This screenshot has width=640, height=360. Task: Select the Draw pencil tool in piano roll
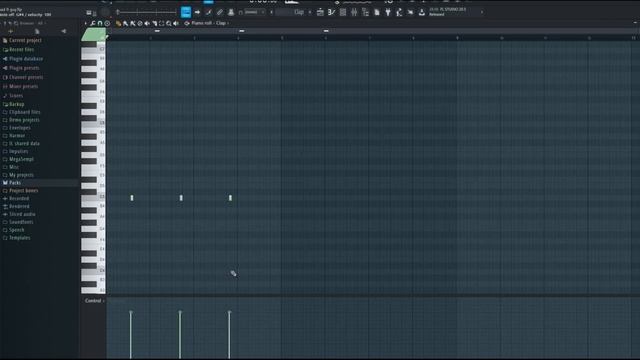point(118,23)
